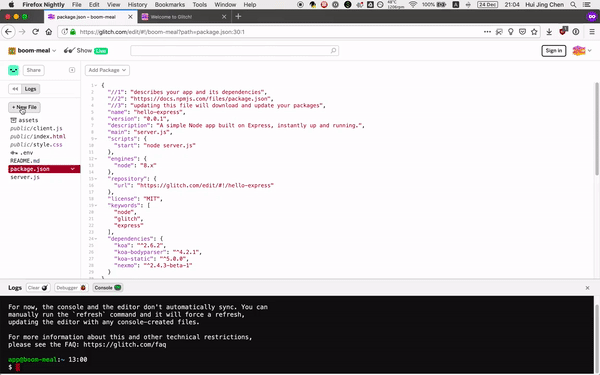Click the Pocket save icon in address bar
Screen dimensions: 600x375
pos(522,32)
